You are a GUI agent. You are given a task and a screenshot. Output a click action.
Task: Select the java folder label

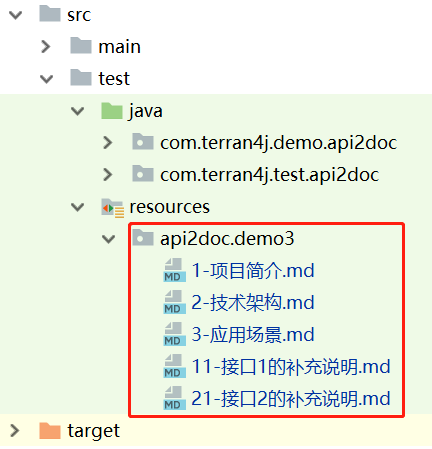click(146, 111)
